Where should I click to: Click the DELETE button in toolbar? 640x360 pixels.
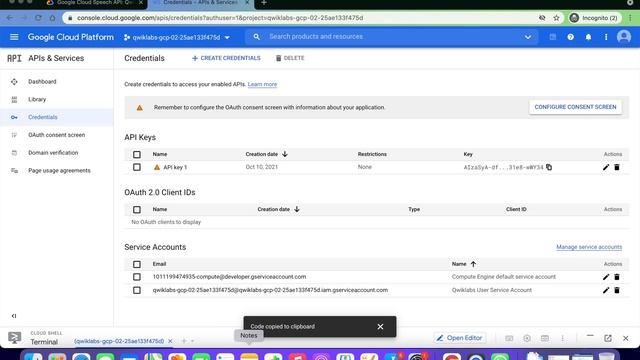(x=290, y=58)
